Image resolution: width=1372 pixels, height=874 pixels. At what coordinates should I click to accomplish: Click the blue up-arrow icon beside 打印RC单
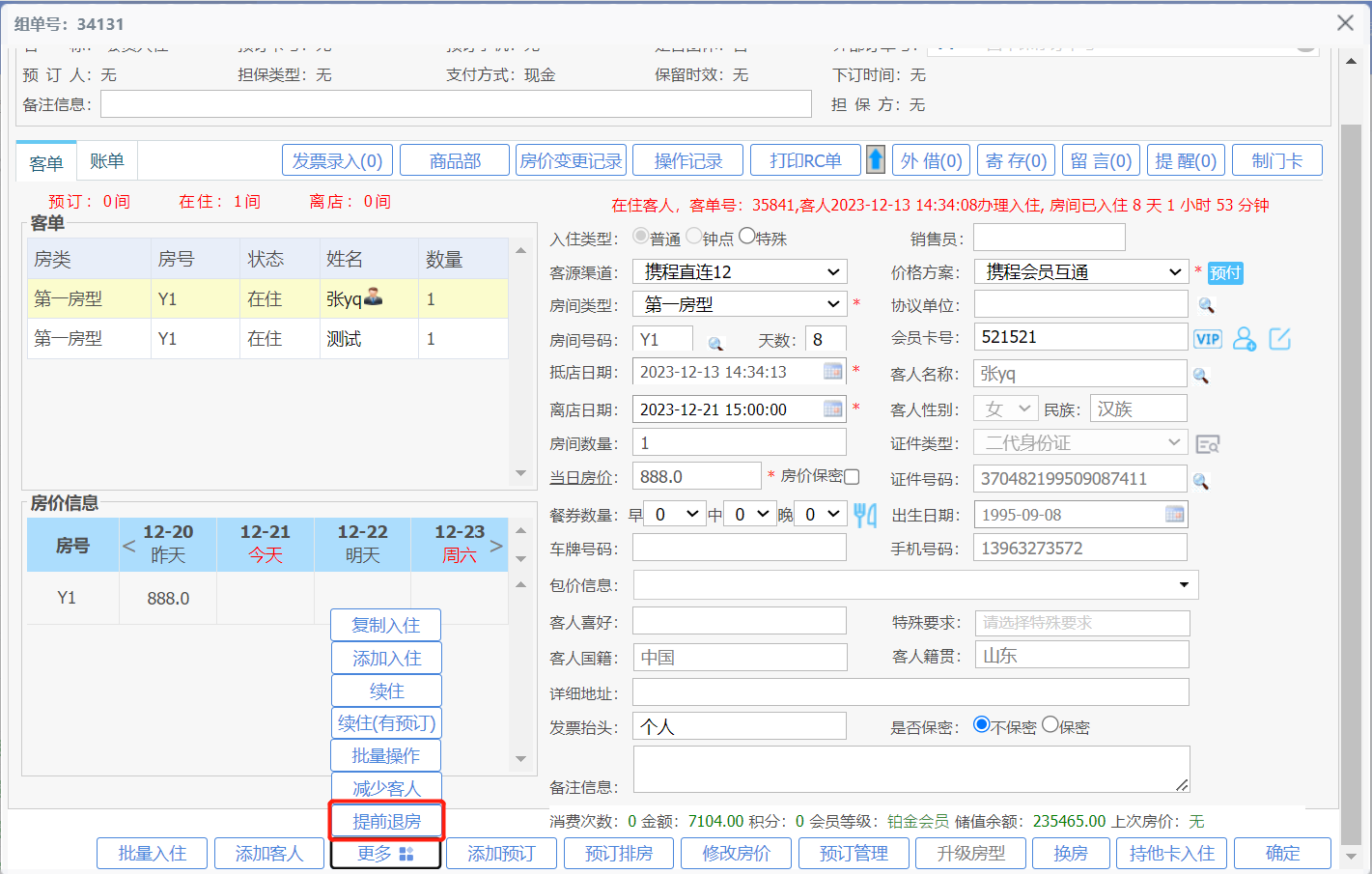pos(876,159)
